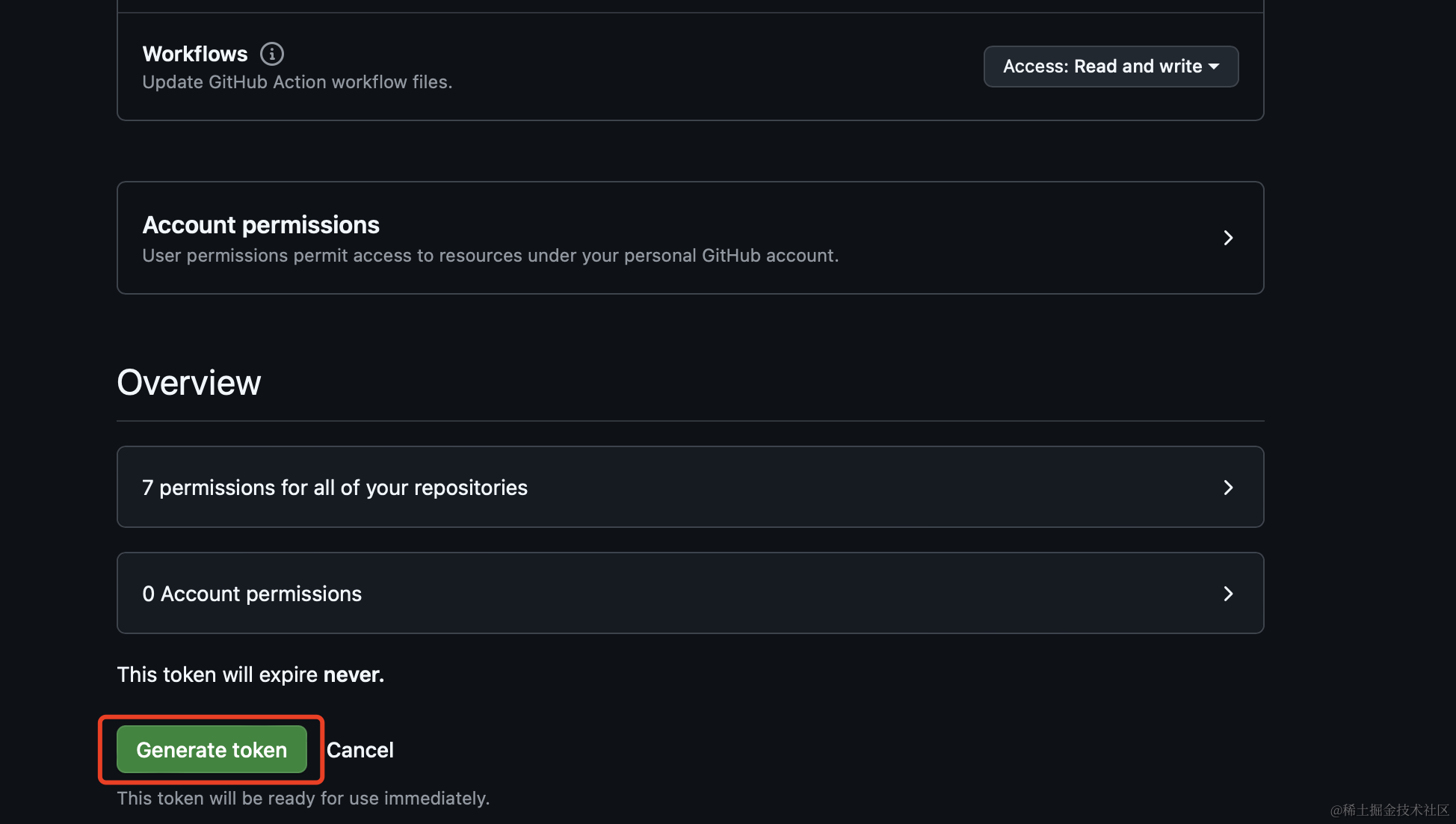Click the chevron beside 7 permissions row
Viewport: 1456px width, 824px height.
pos(1228,488)
